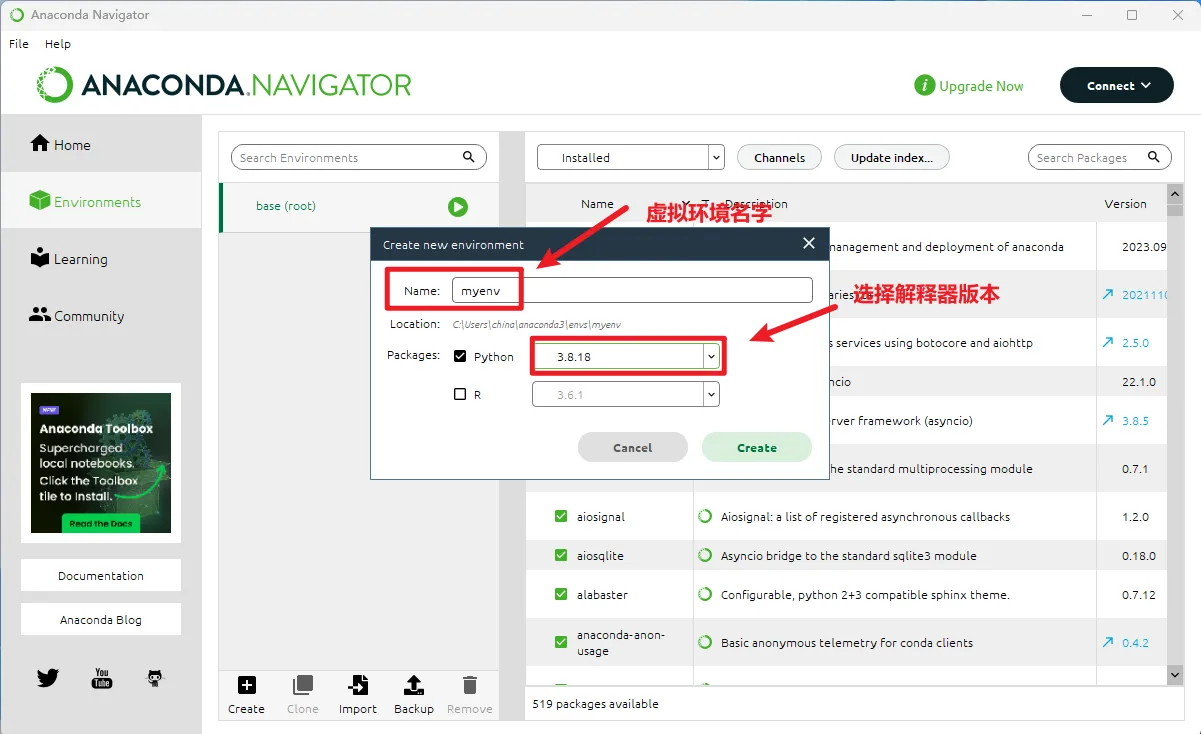The height and width of the screenshot is (734, 1201).
Task: Click the Import environment icon
Action: point(357,685)
